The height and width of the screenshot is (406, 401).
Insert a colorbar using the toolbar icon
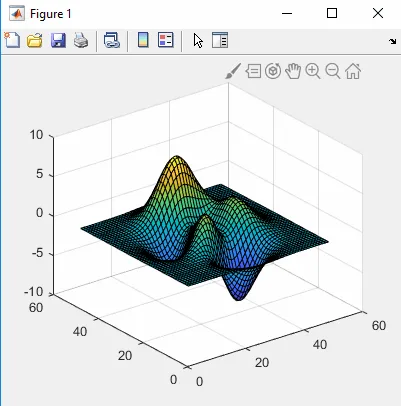pos(143,40)
